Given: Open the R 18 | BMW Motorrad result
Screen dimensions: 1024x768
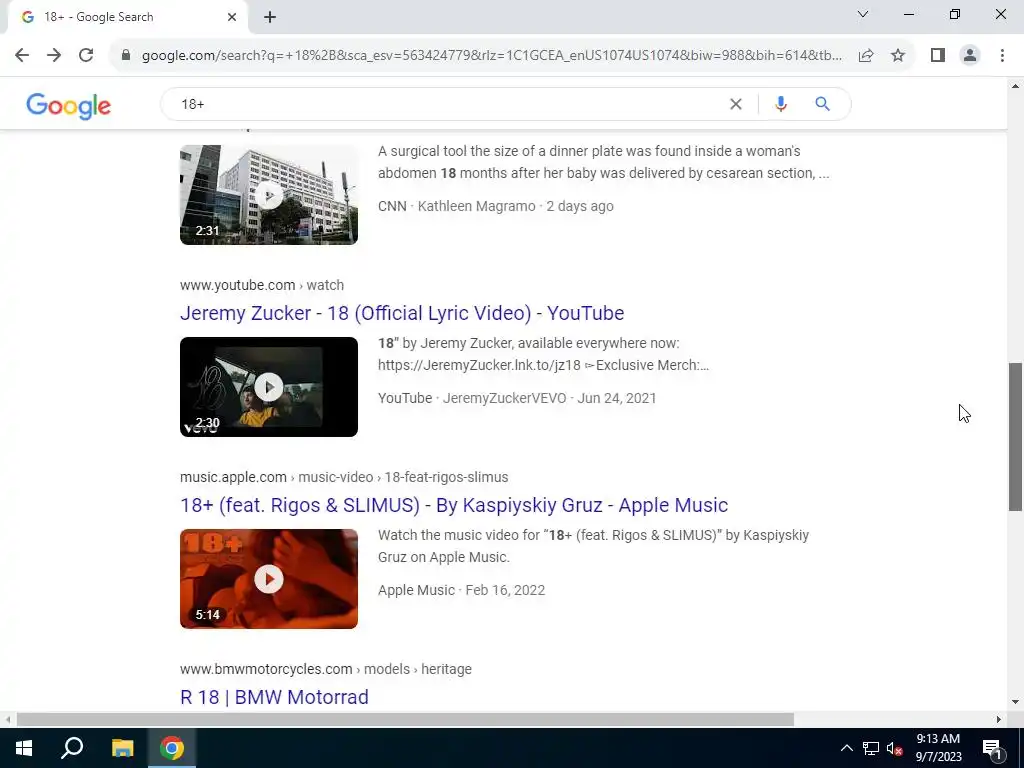Looking at the screenshot, I should click(274, 697).
